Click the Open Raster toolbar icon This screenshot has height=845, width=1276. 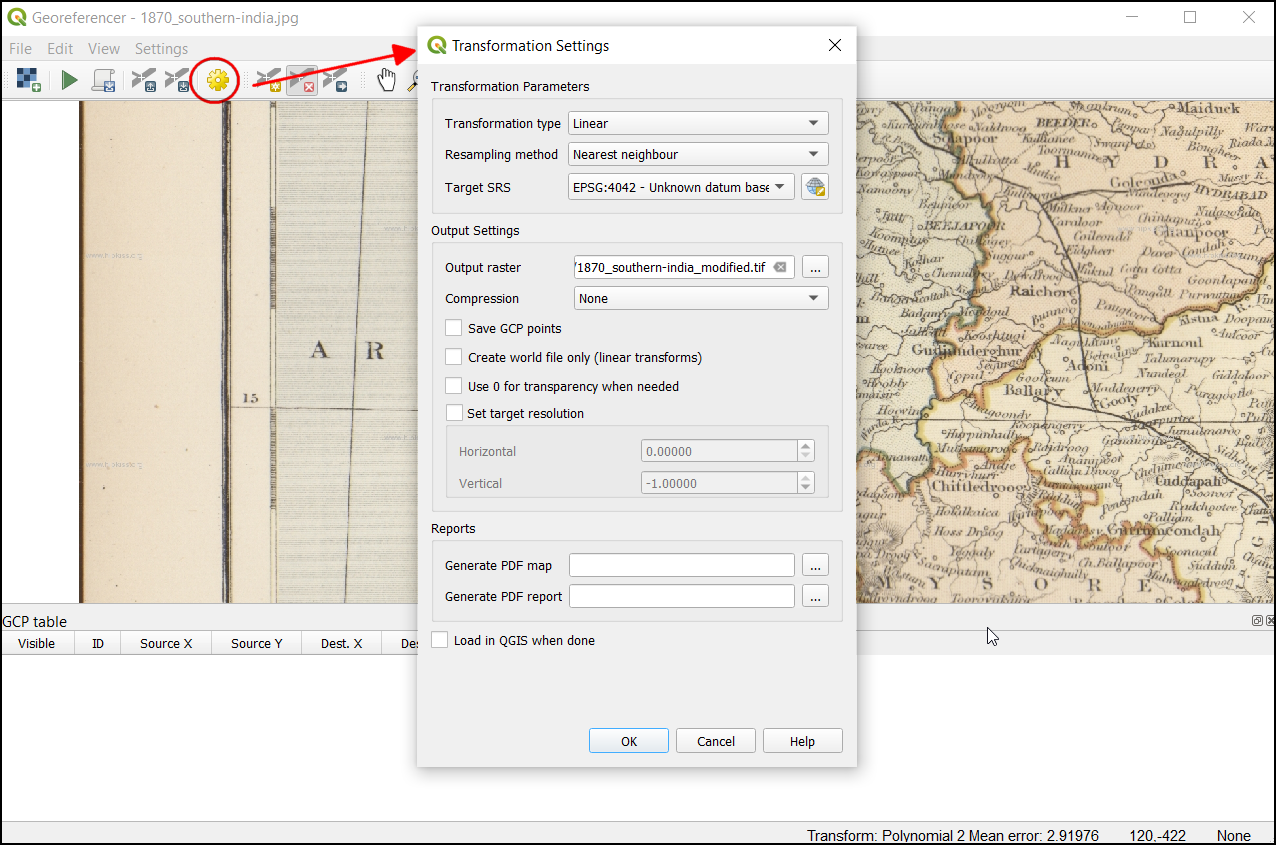(x=28, y=80)
